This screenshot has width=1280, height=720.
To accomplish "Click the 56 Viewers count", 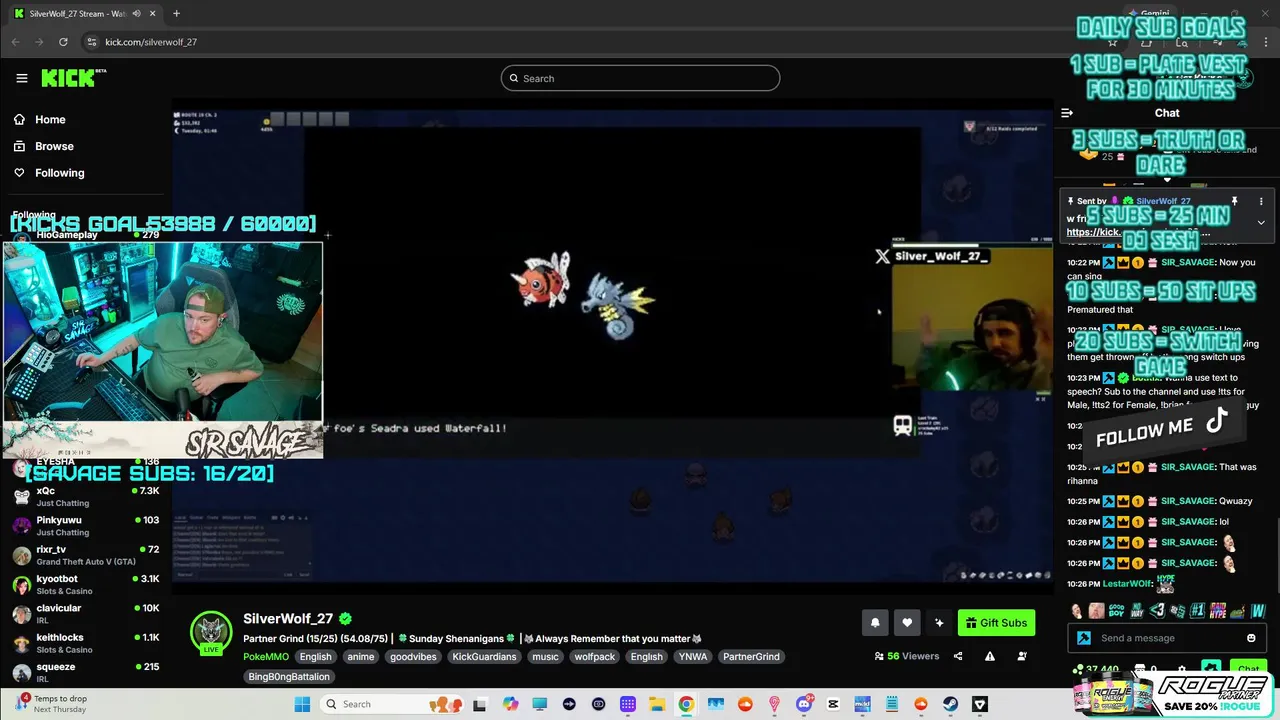I will tap(907, 657).
